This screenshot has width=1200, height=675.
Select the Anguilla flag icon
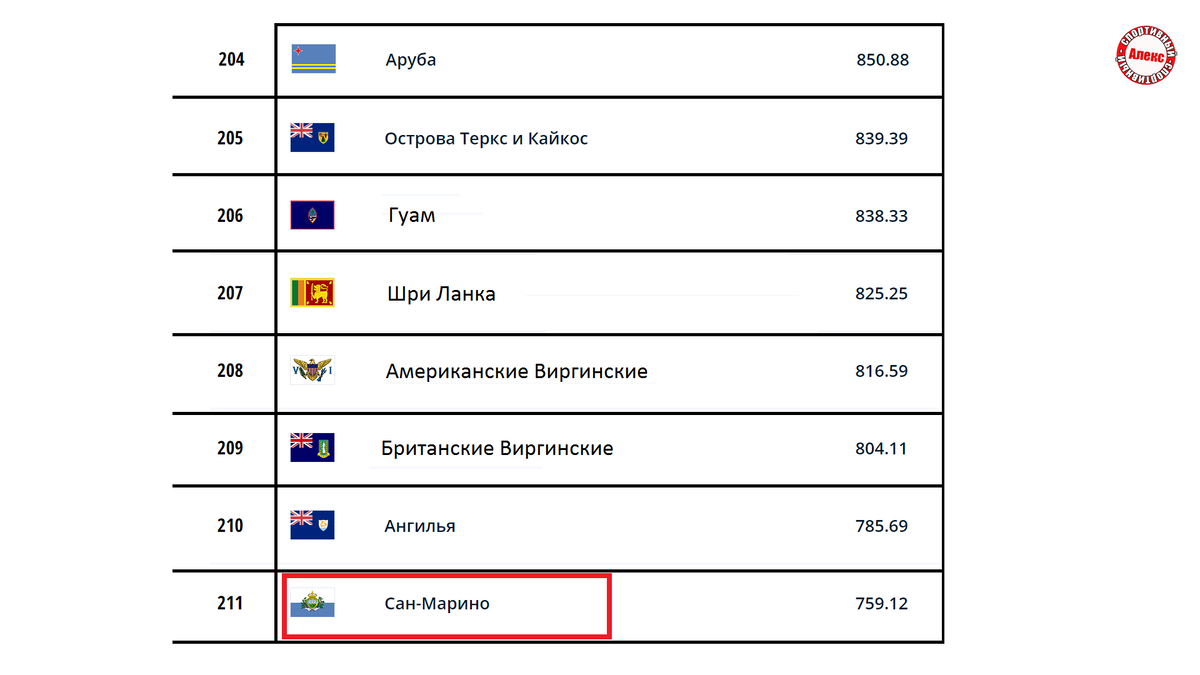coord(312,525)
